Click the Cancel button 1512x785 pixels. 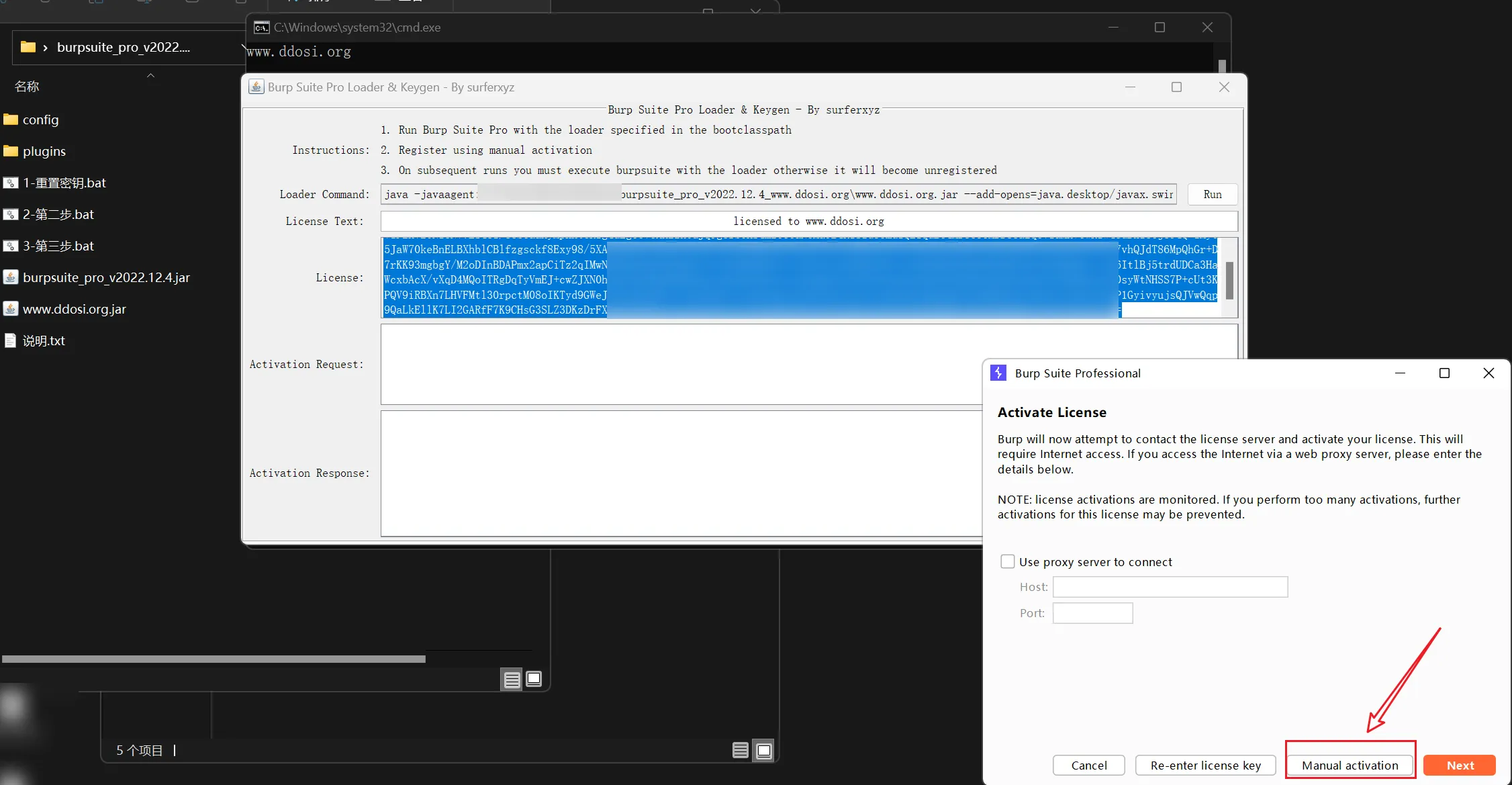1089,766
